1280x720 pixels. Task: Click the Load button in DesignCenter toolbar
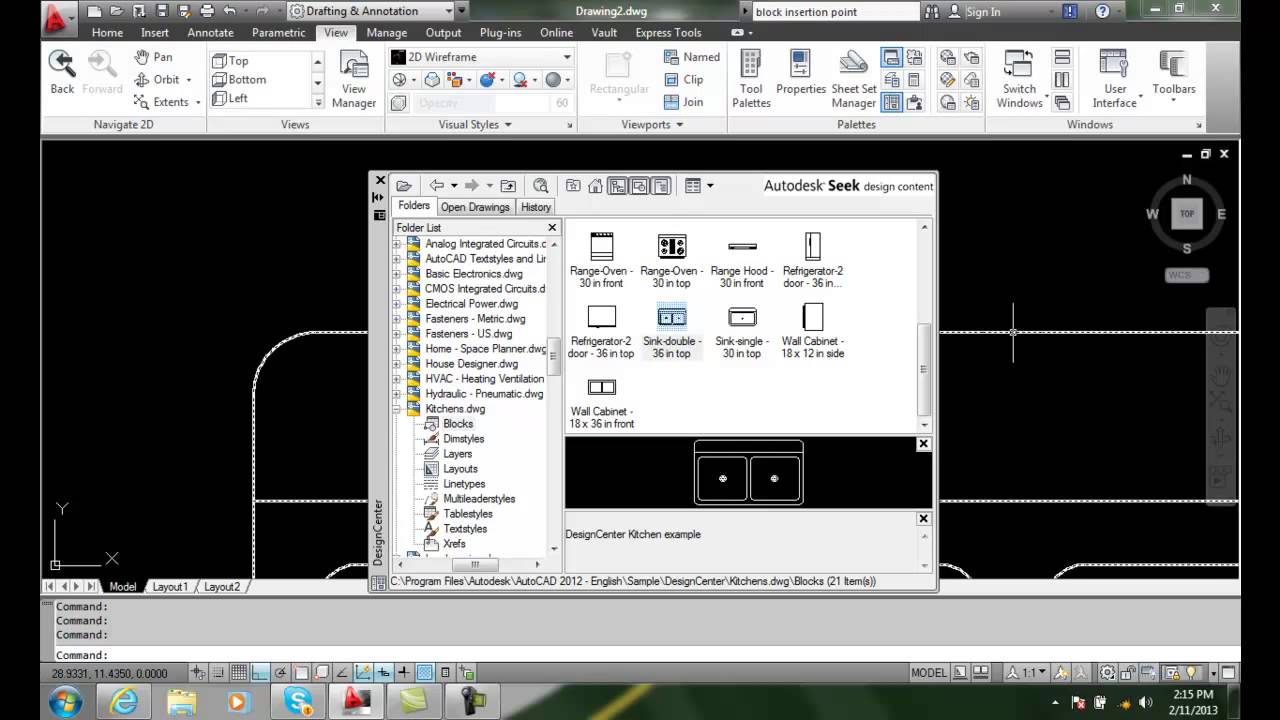[404, 186]
